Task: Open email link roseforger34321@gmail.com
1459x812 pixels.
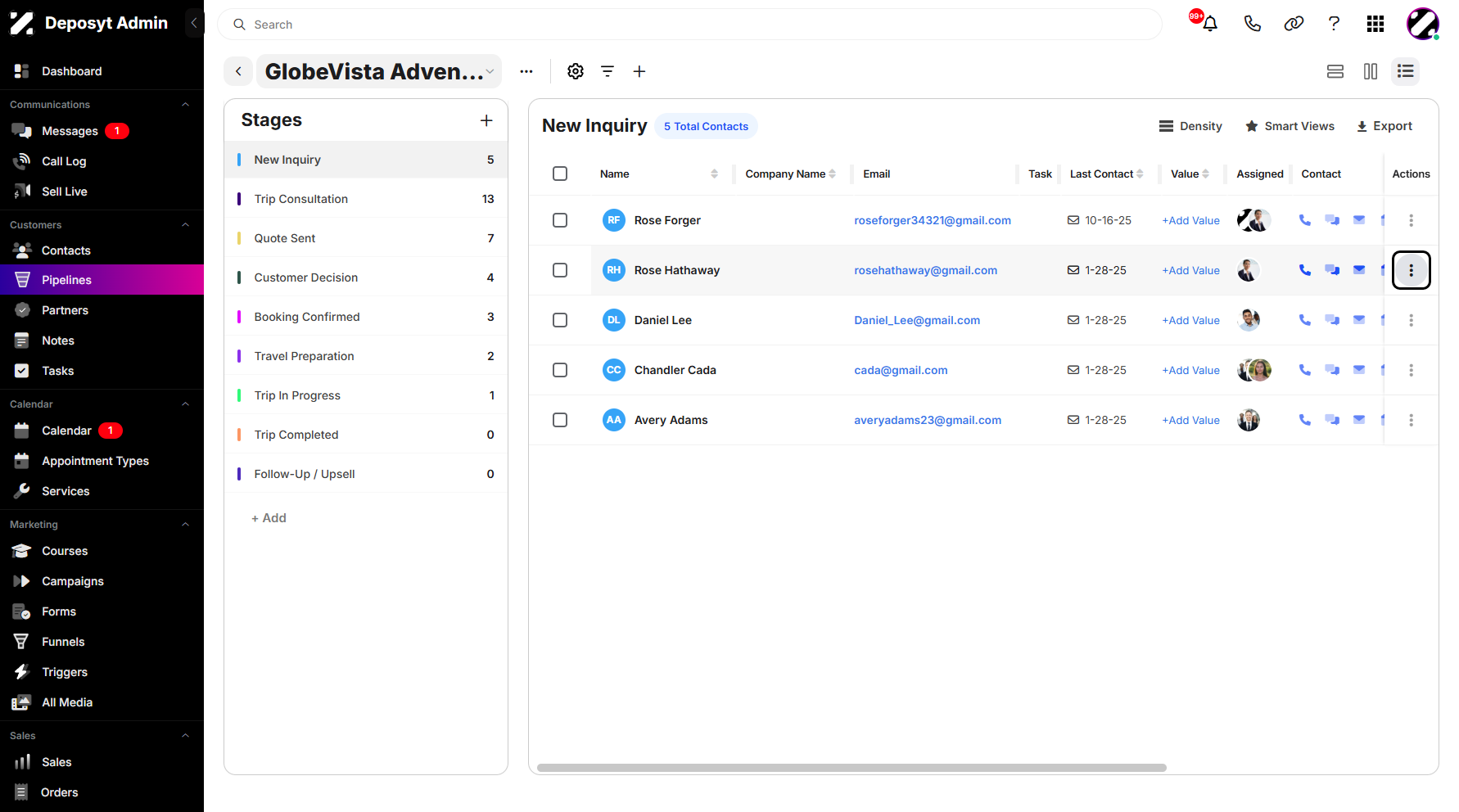Action: click(x=933, y=220)
